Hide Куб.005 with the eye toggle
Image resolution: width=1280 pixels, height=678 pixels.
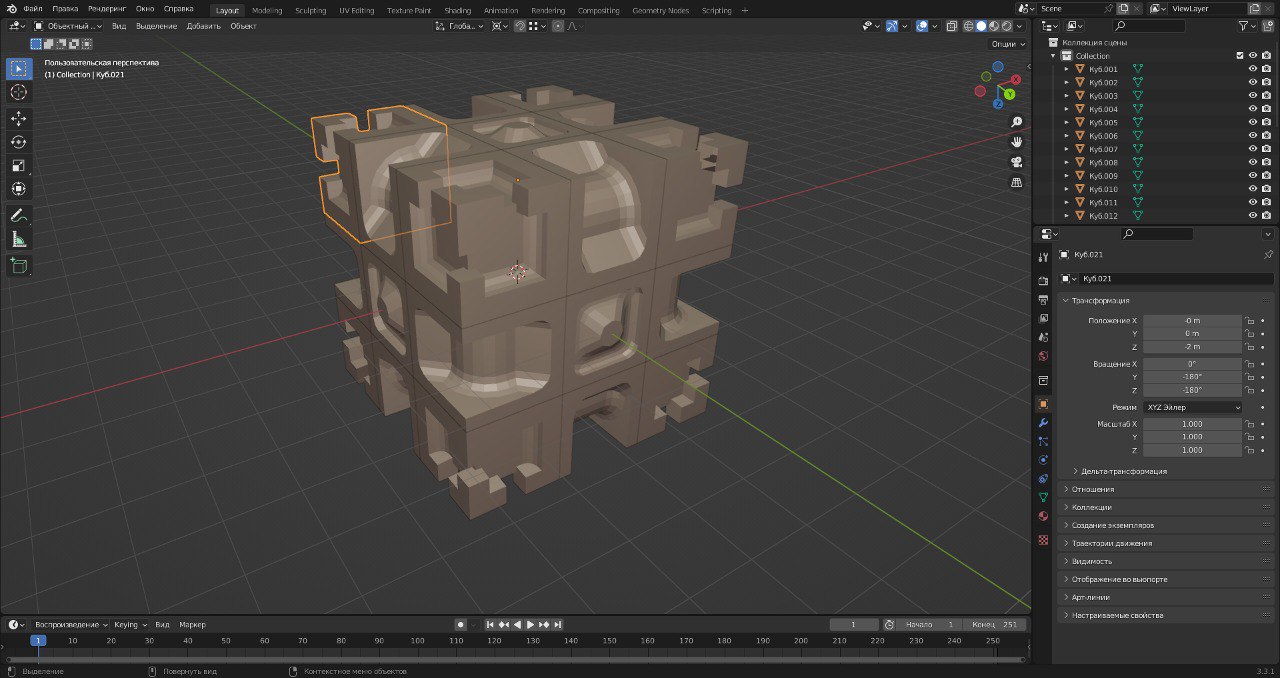tap(1252, 122)
